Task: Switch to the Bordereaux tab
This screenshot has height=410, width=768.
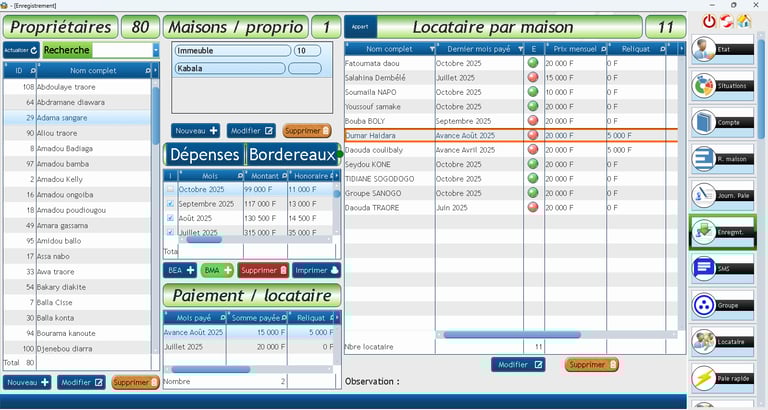Action: coord(292,155)
